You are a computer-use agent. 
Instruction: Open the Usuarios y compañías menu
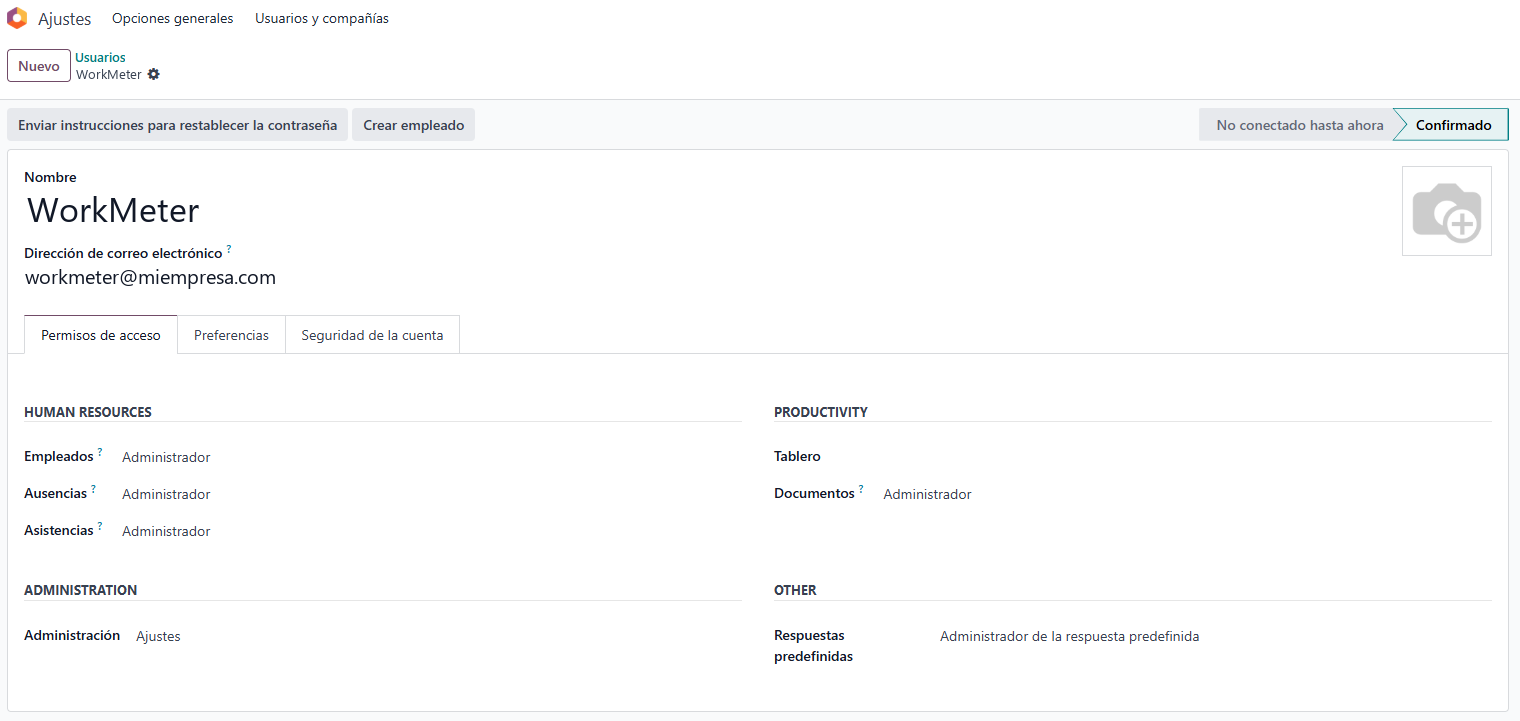(322, 19)
